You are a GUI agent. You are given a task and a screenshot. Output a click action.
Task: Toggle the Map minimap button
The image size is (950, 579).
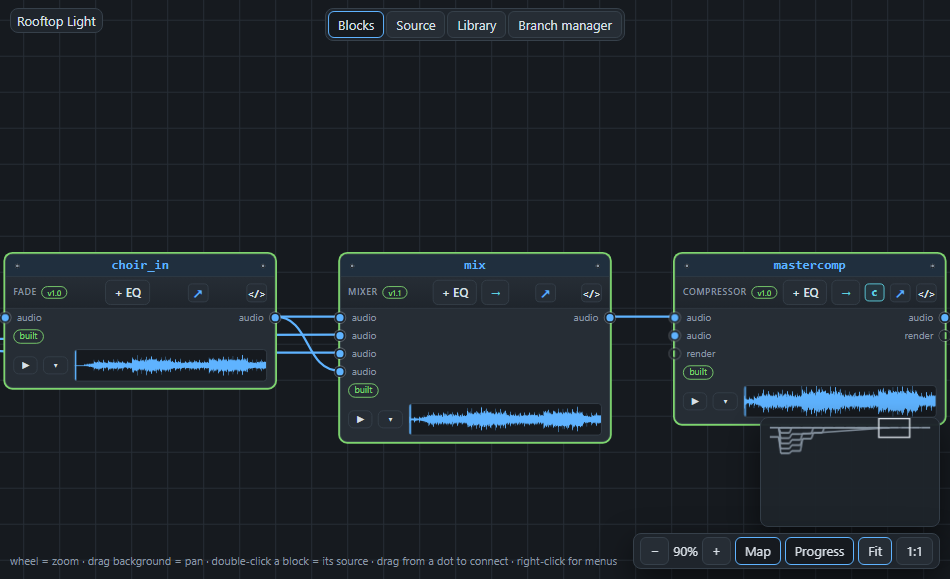coord(757,551)
